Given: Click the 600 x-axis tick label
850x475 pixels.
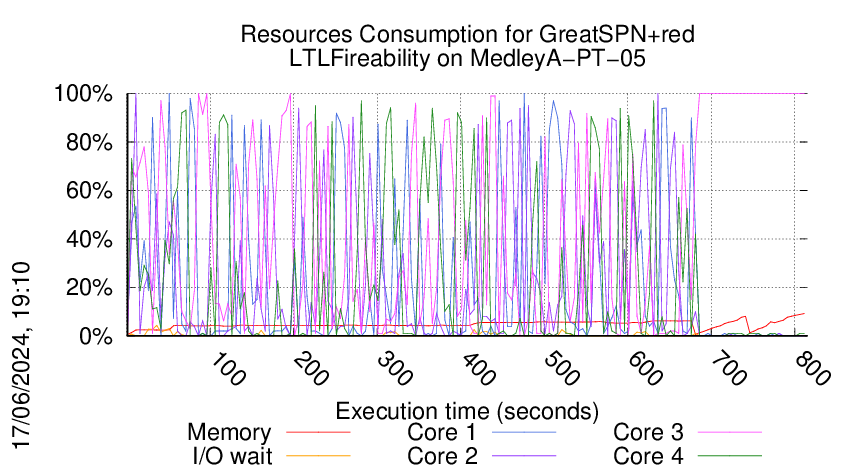Looking at the screenshot, I should (645, 369).
